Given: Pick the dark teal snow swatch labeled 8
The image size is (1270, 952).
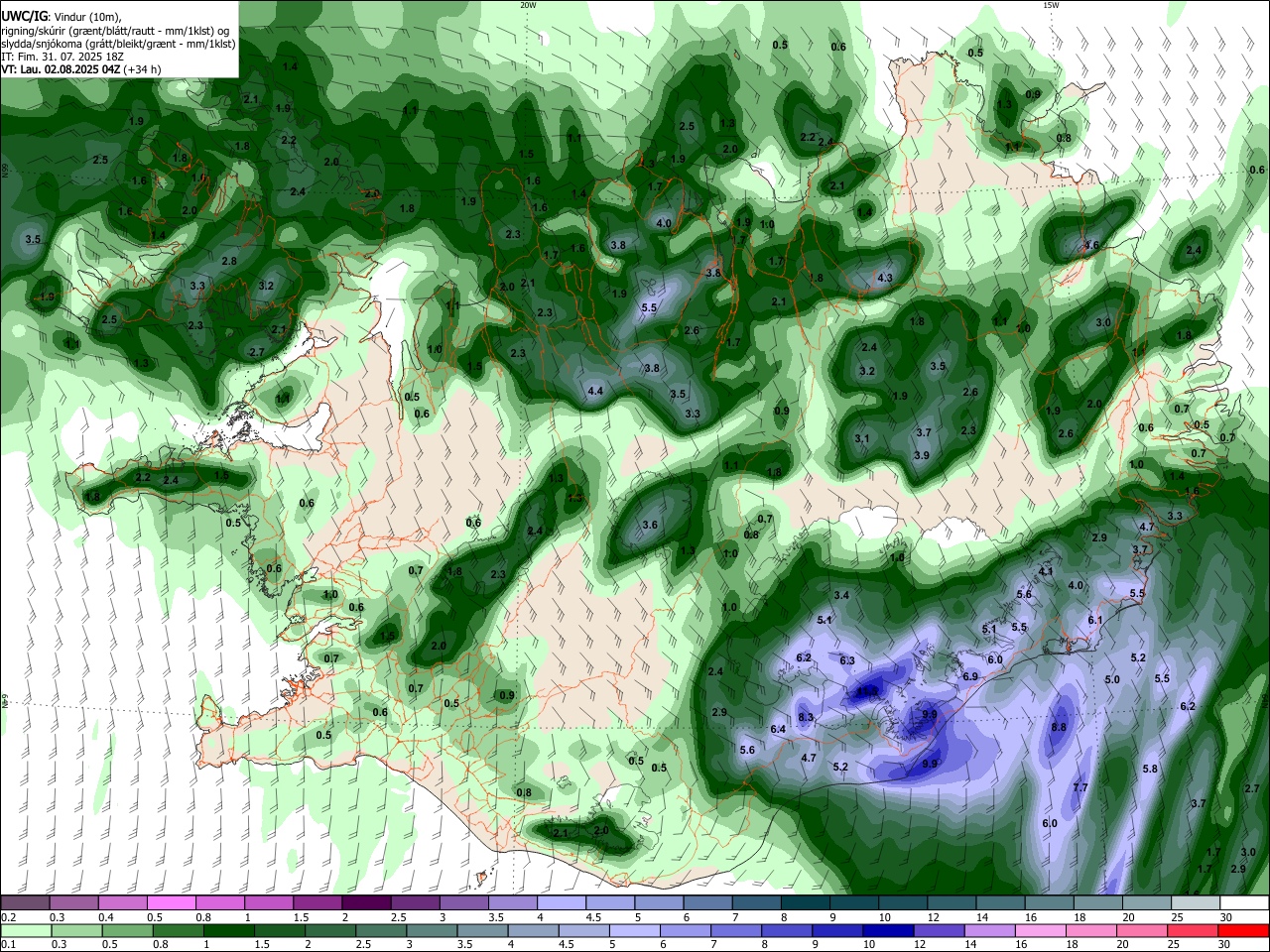Looking at the screenshot, I should [x=805, y=903].
